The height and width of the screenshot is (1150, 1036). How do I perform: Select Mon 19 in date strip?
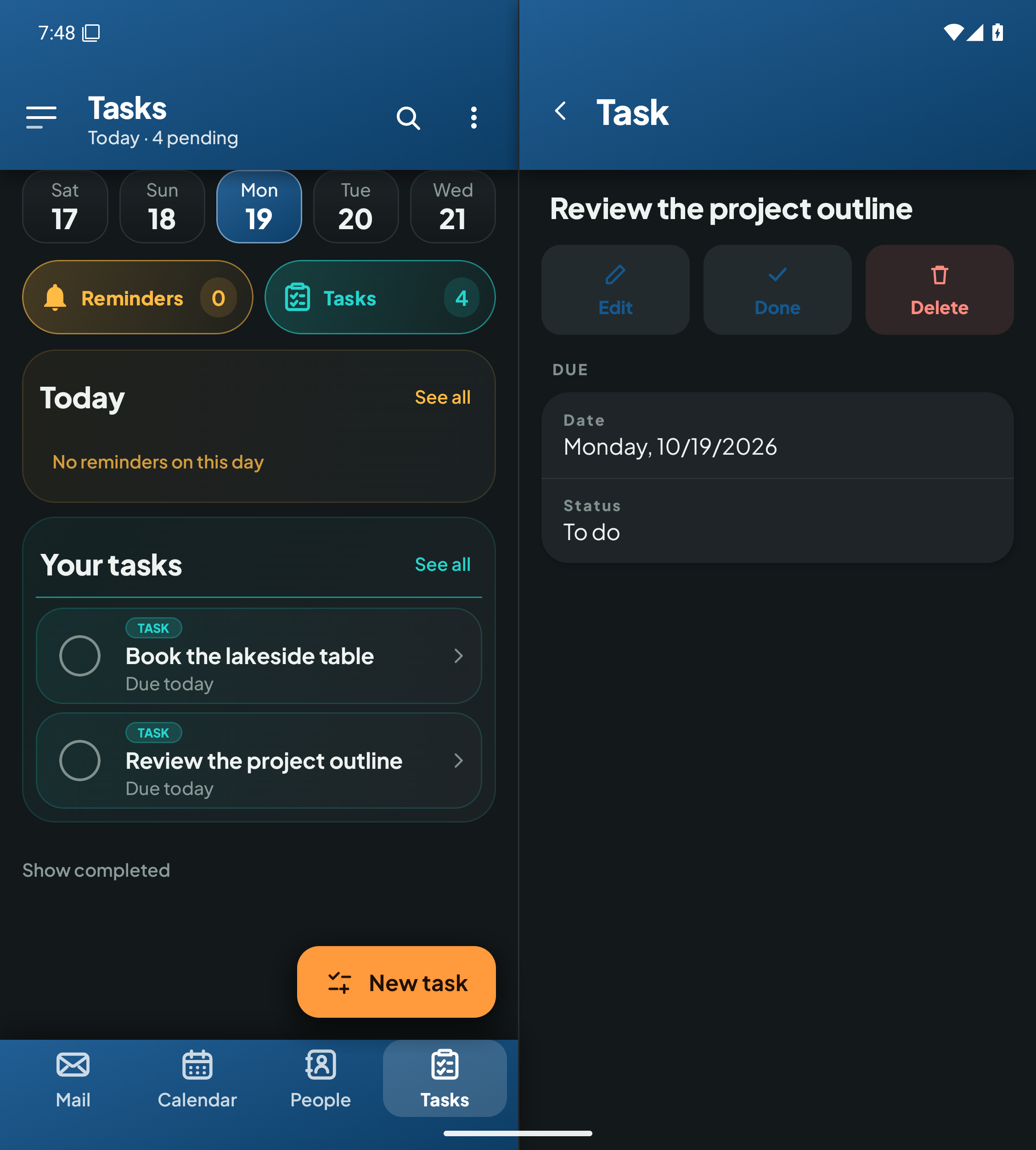click(x=259, y=207)
